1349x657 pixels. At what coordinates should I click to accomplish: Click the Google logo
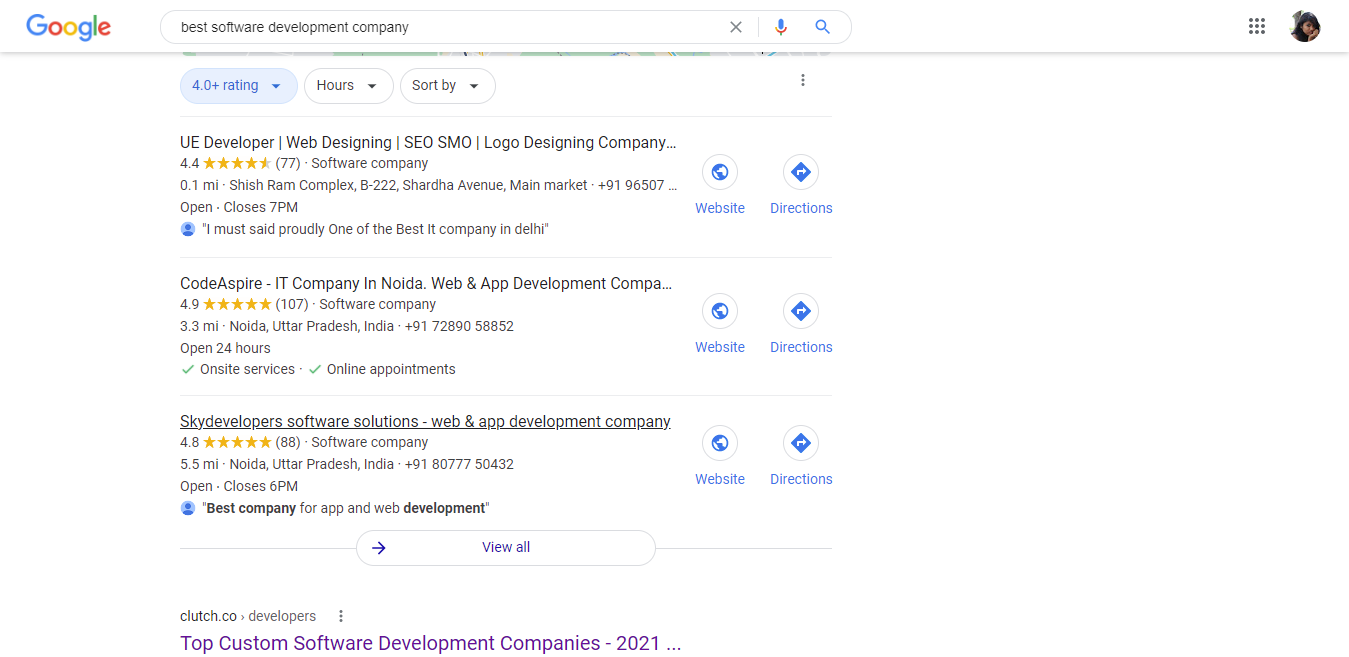68,27
